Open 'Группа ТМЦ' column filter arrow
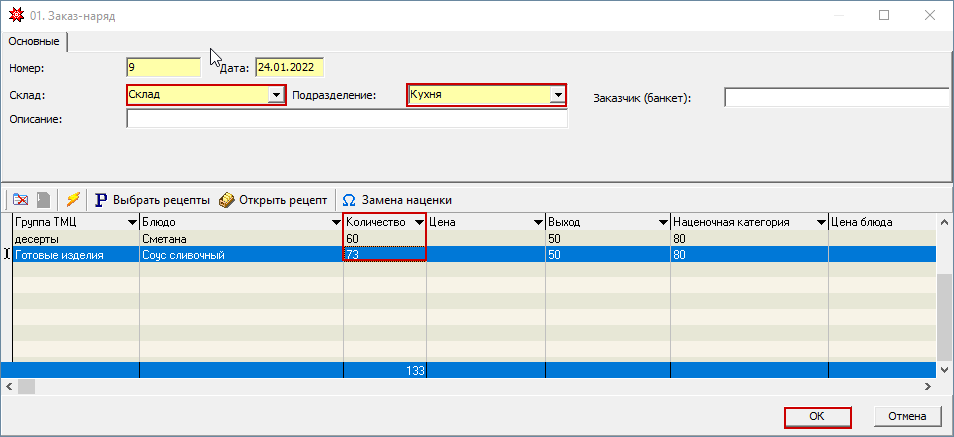This screenshot has height=437, width=954. [x=130, y=222]
